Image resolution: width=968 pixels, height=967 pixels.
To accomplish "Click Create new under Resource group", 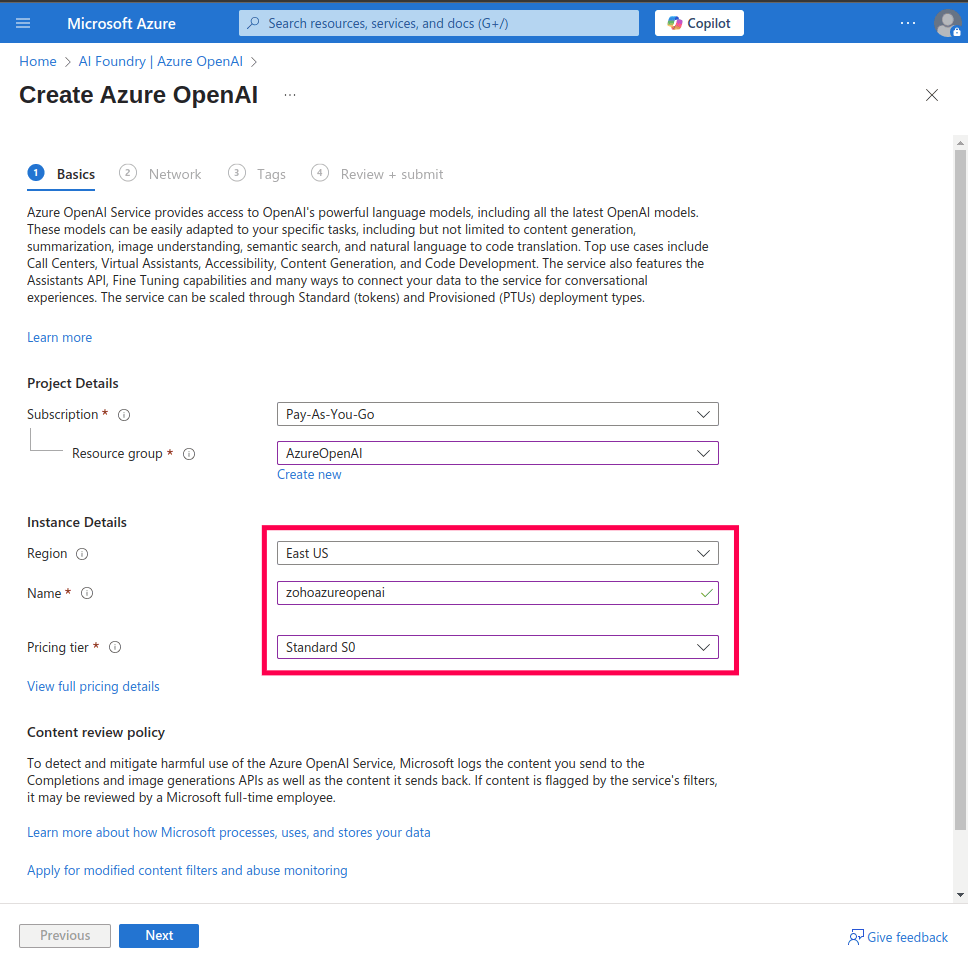I will point(309,473).
